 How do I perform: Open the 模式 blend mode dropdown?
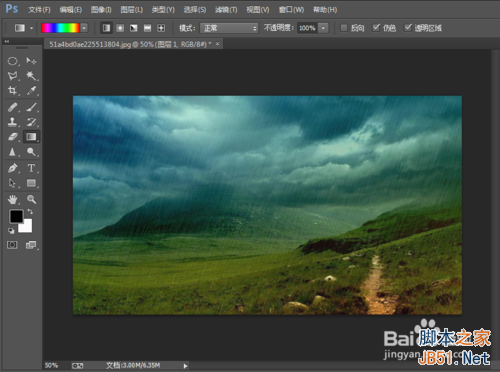(229, 28)
